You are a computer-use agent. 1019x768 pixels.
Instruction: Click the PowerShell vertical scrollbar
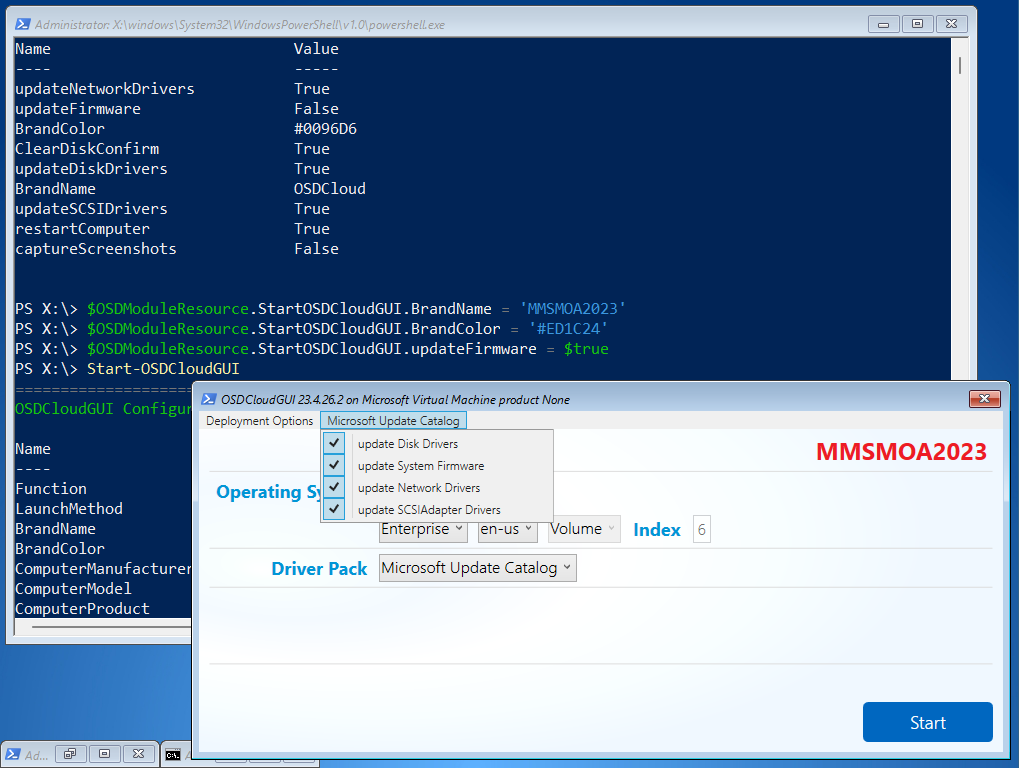960,300
